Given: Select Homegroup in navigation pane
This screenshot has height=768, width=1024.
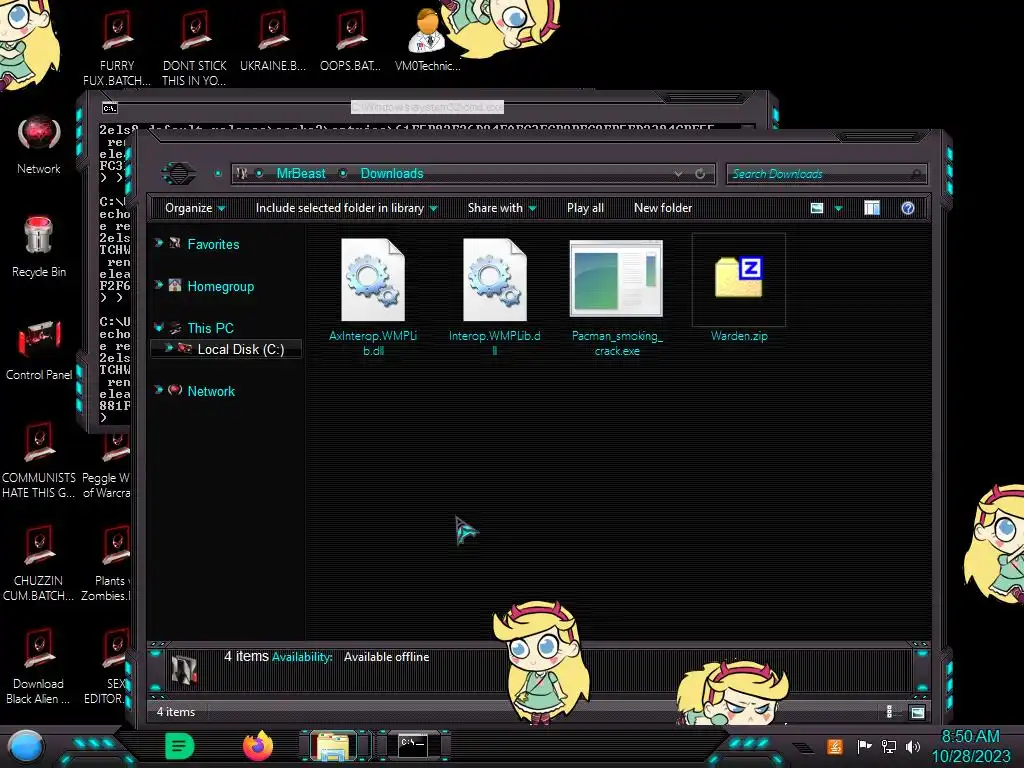Looking at the screenshot, I should pyautogui.click(x=221, y=287).
